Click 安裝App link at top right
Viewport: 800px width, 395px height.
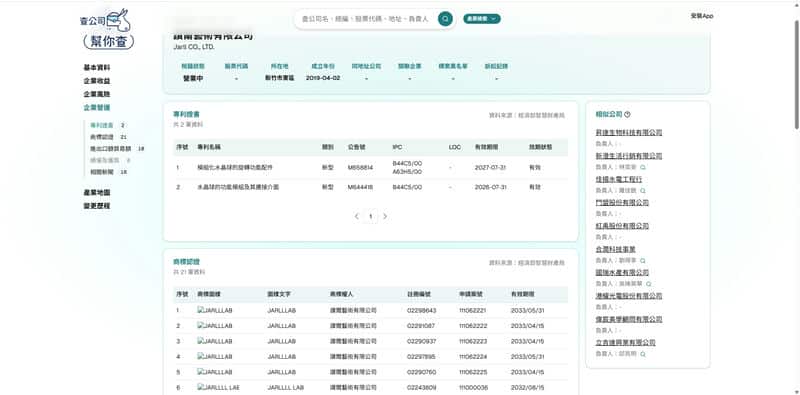pos(702,16)
